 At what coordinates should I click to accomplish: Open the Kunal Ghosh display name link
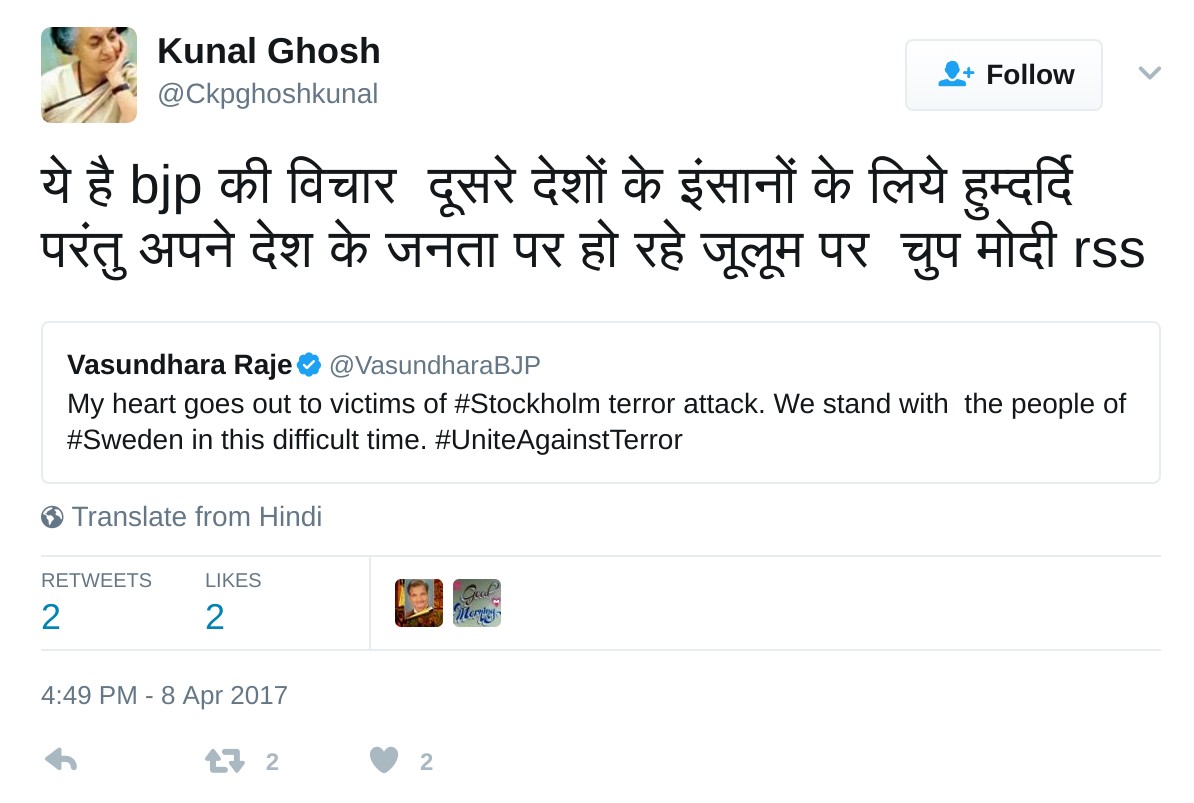pyautogui.click(x=269, y=51)
